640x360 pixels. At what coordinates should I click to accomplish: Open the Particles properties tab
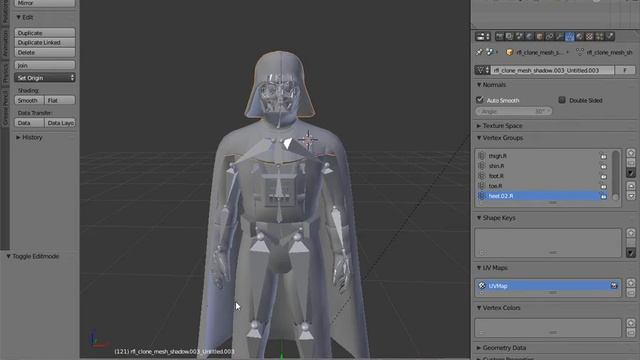(600, 37)
